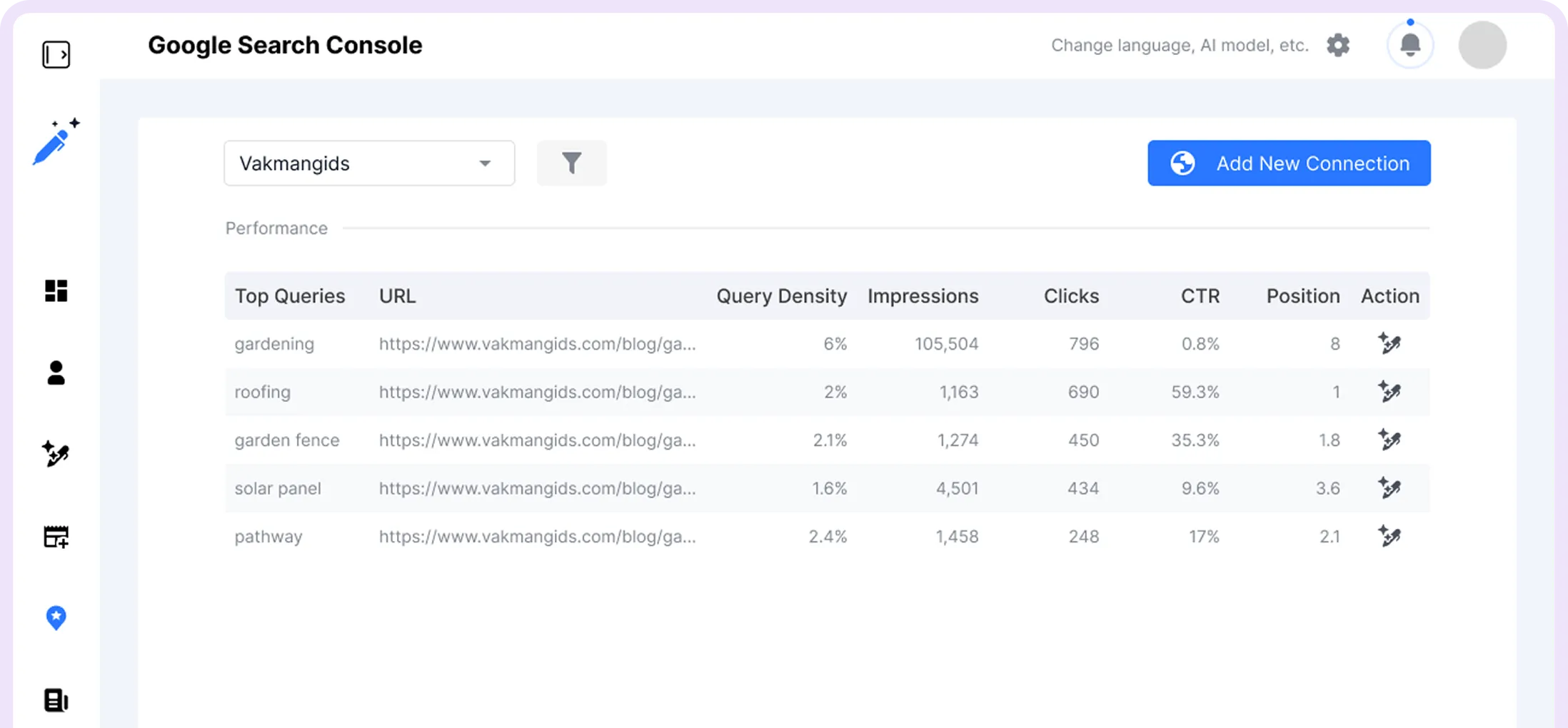This screenshot has width=1568, height=728.
Task: Open the calendar add sidebar icon
Action: [x=56, y=537]
